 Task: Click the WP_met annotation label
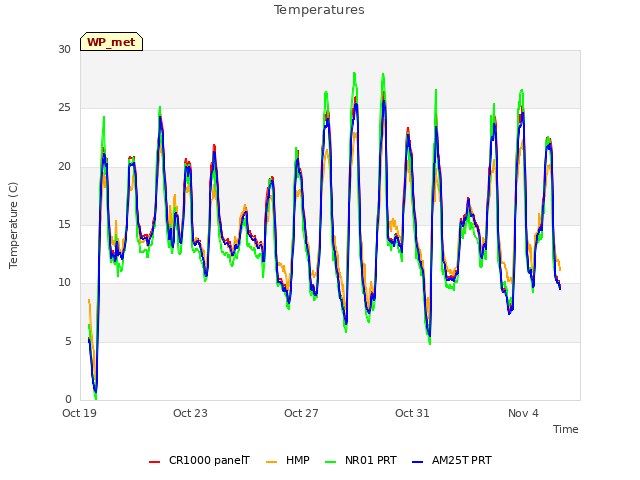click(x=111, y=42)
